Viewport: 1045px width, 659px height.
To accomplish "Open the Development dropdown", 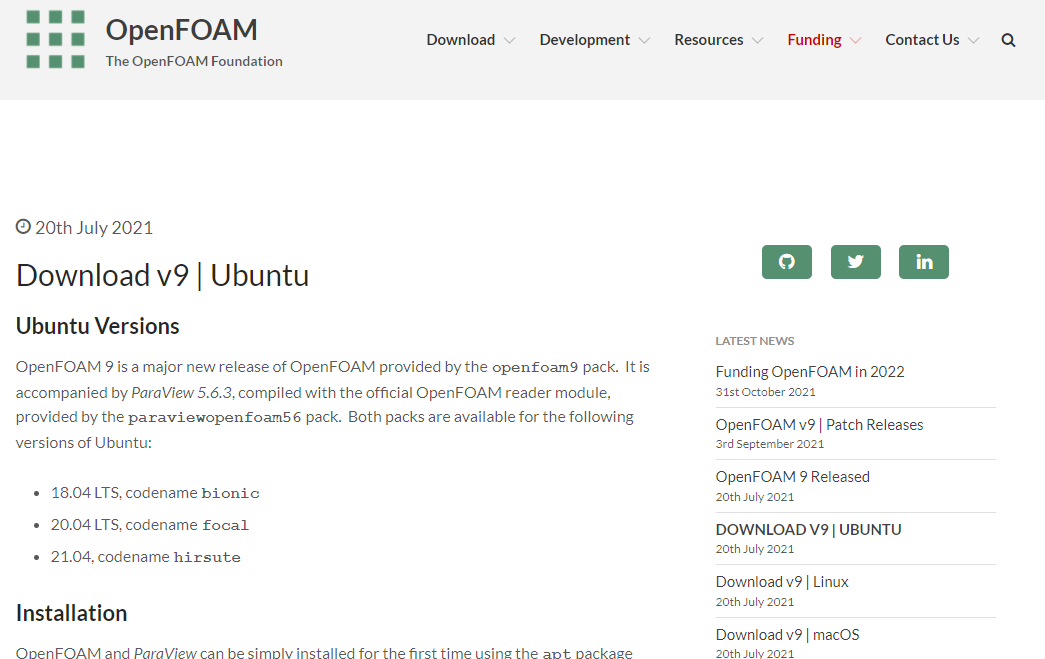I will pyautogui.click(x=585, y=39).
